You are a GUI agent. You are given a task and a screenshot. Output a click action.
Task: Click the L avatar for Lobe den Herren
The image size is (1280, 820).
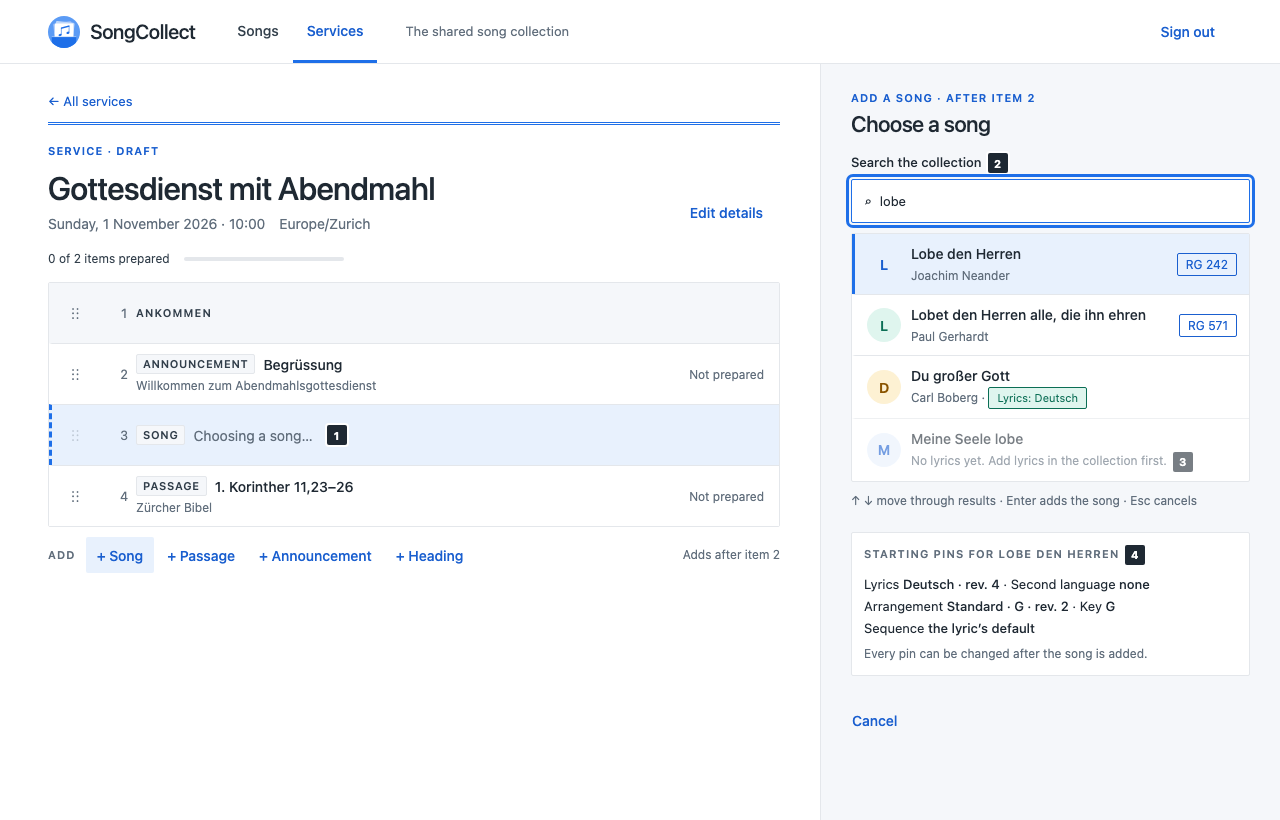coord(884,264)
